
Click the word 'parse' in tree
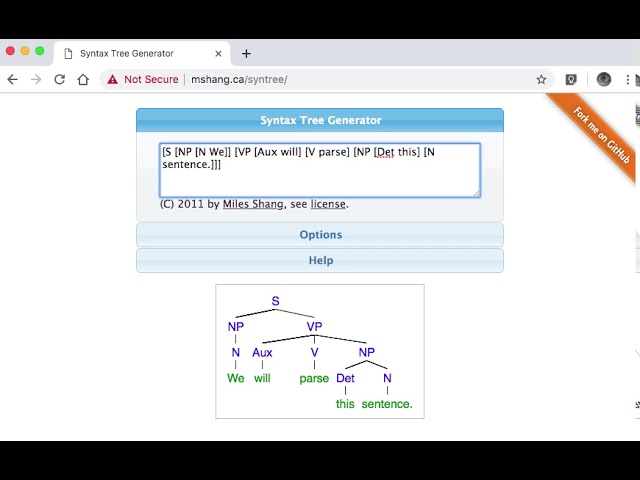tap(314, 379)
